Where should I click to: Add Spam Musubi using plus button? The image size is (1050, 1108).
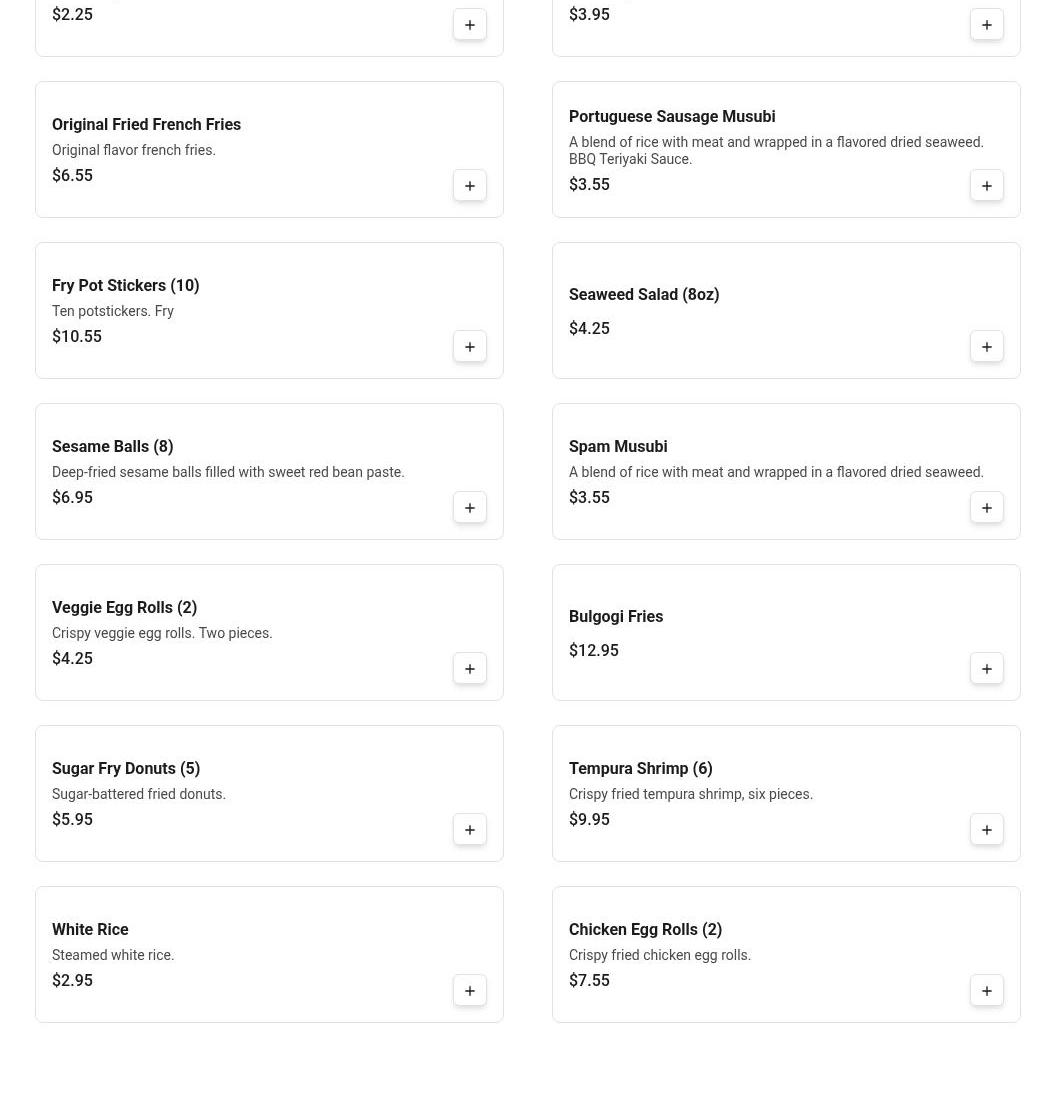click(x=987, y=508)
